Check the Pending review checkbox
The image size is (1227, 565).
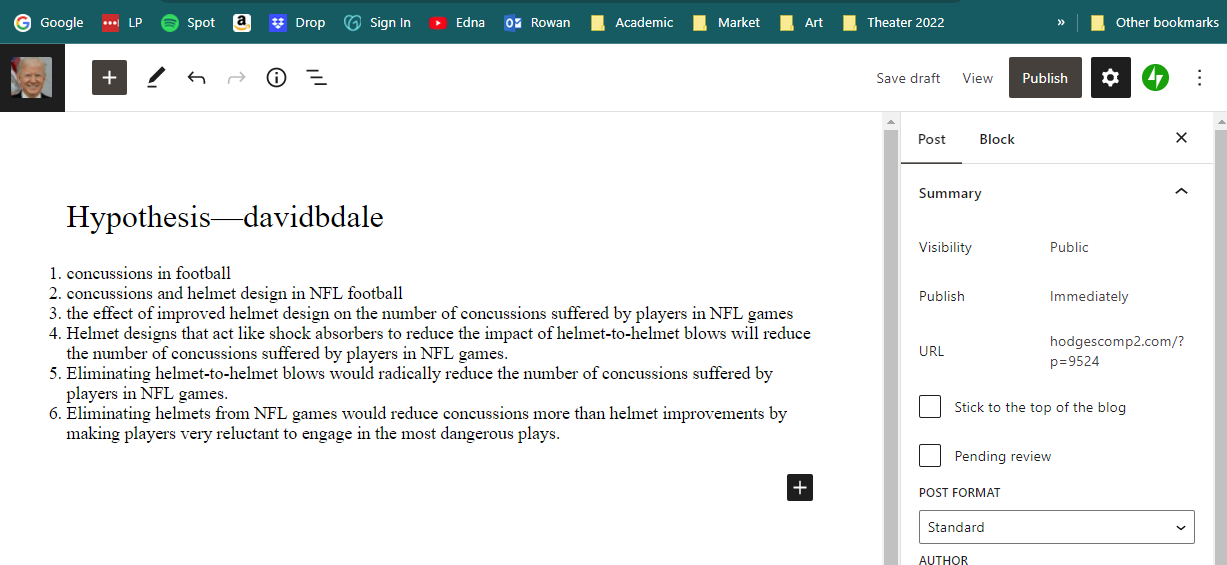coord(930,456)
